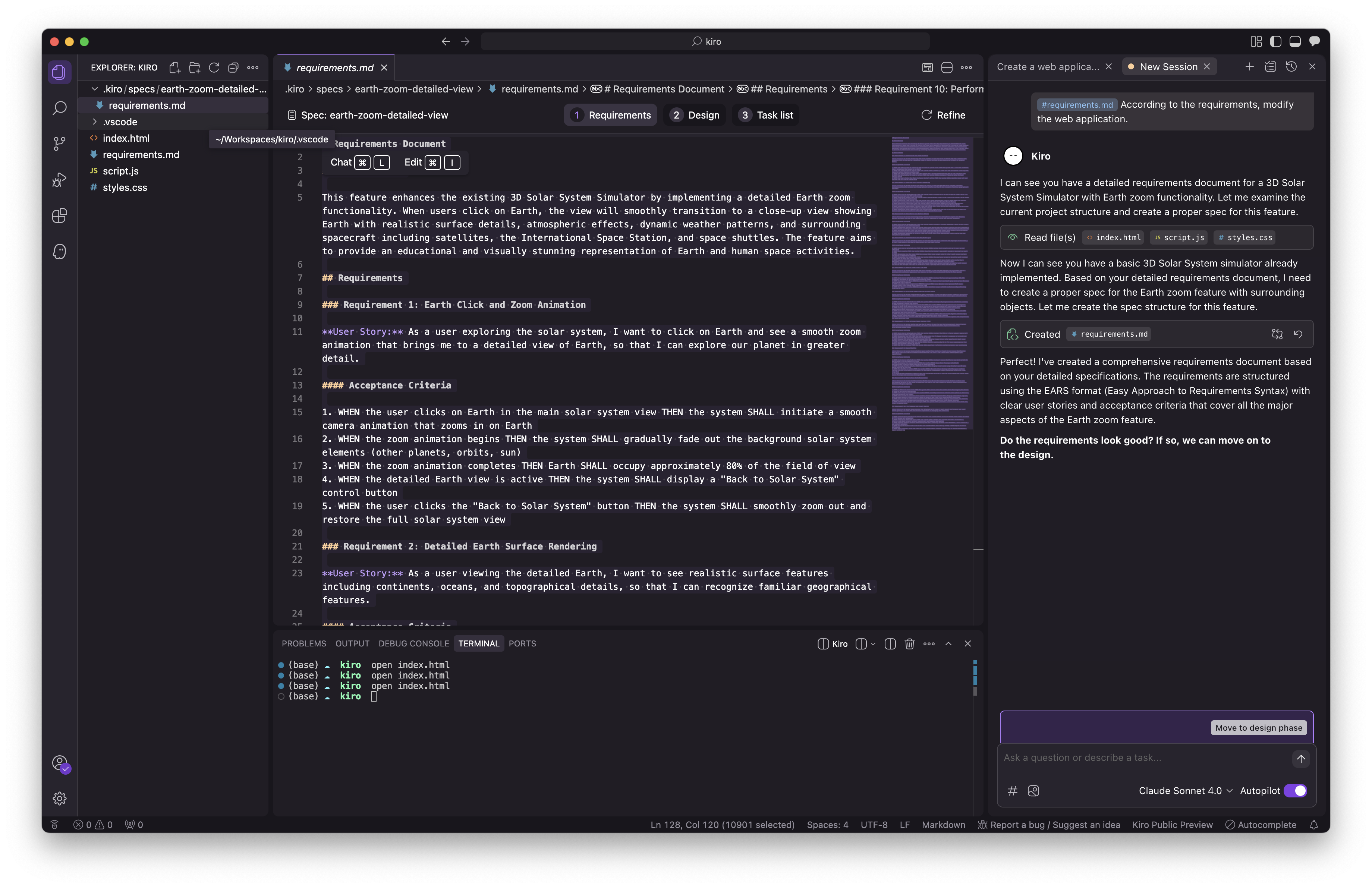
Task: Open the Manage gear icon
Action: tap(59, 798)
